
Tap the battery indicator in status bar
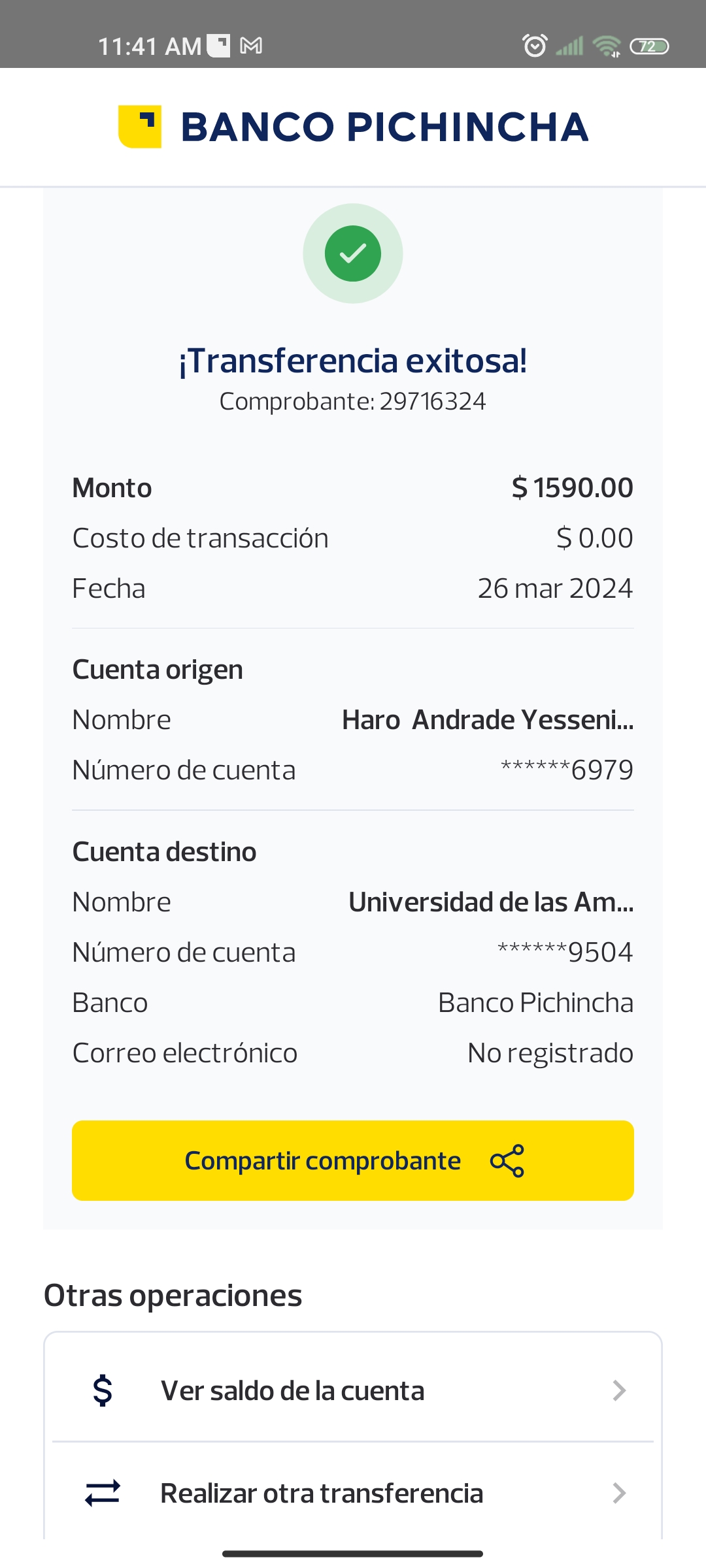(x=648, y=46)
